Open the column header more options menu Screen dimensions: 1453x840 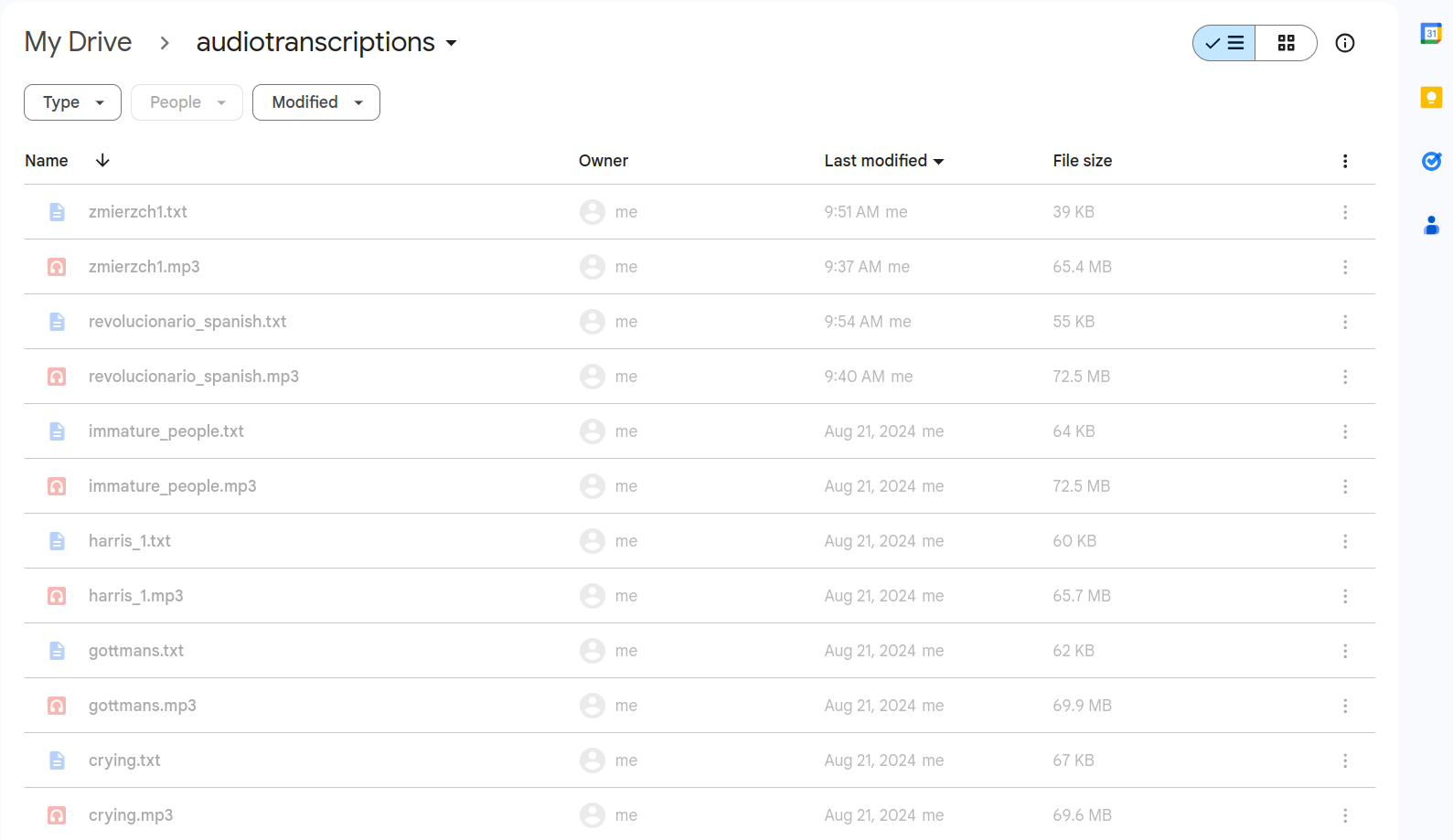(1344, 161)
